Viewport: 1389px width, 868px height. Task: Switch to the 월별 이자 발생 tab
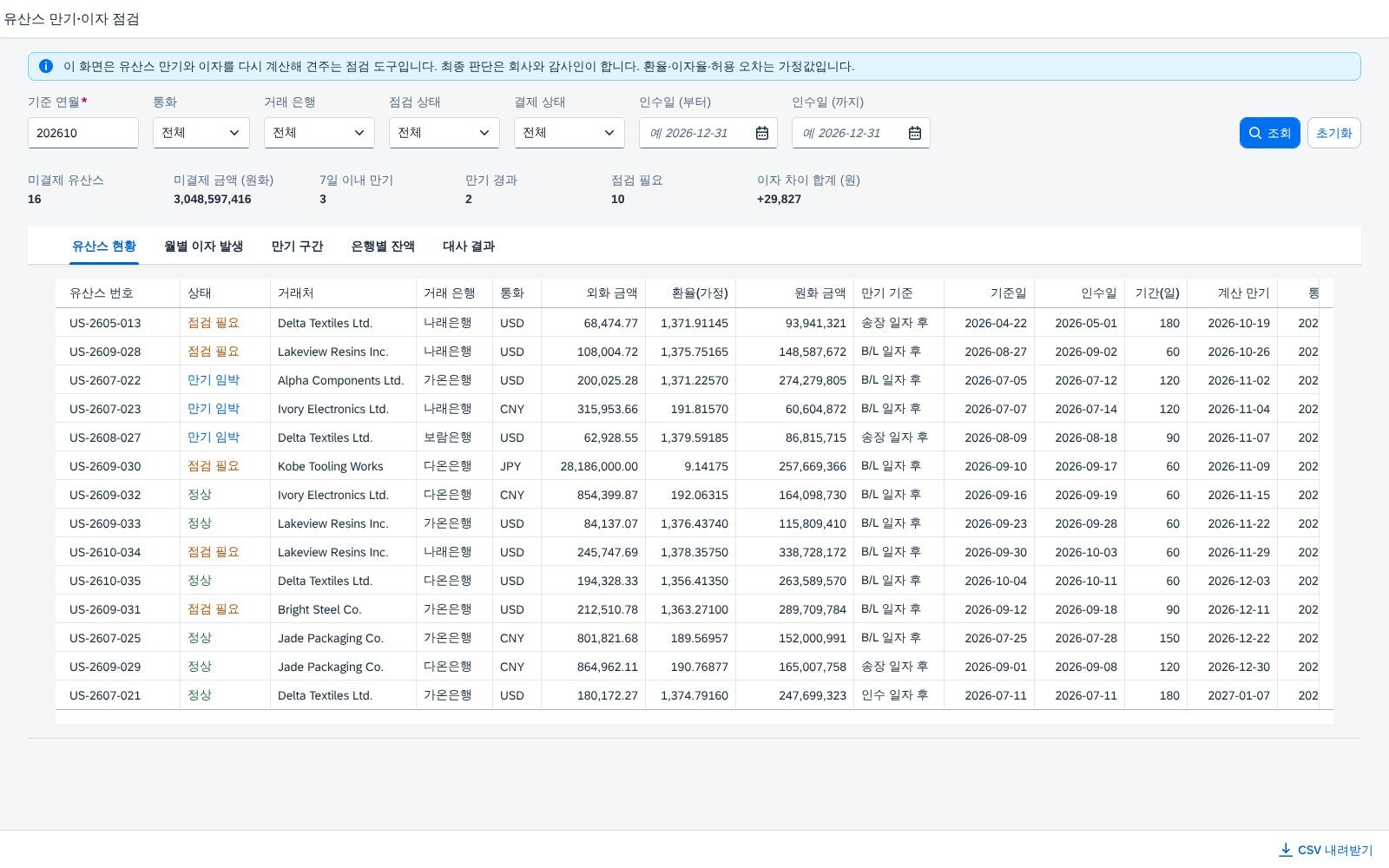pos(204,247)
